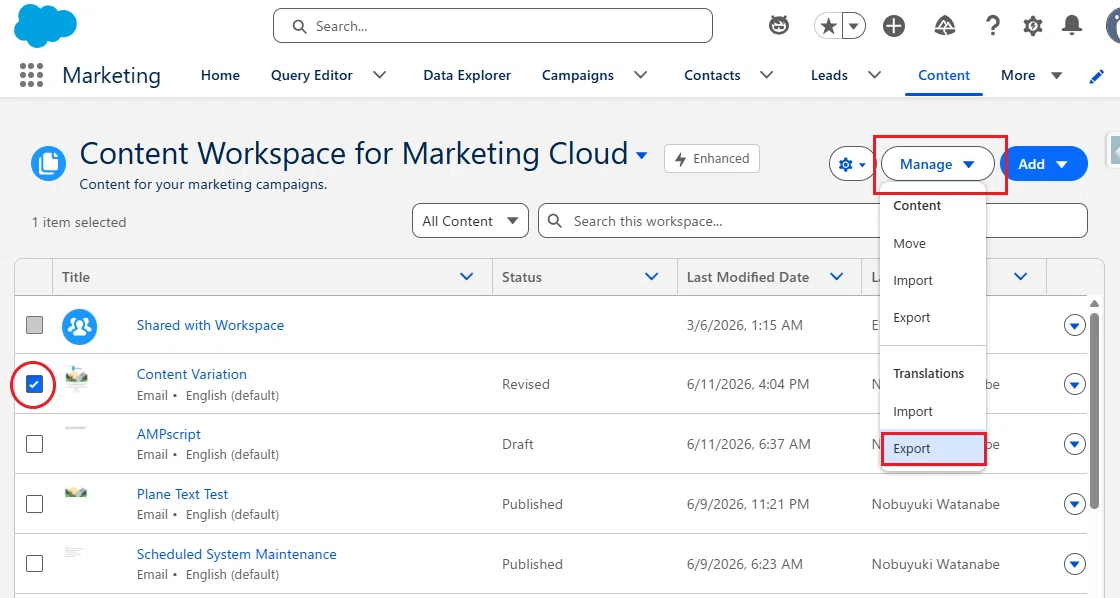Open the Setup gear icon
The width and height of the screenshot is (1120, 598).
point(1032,26)
